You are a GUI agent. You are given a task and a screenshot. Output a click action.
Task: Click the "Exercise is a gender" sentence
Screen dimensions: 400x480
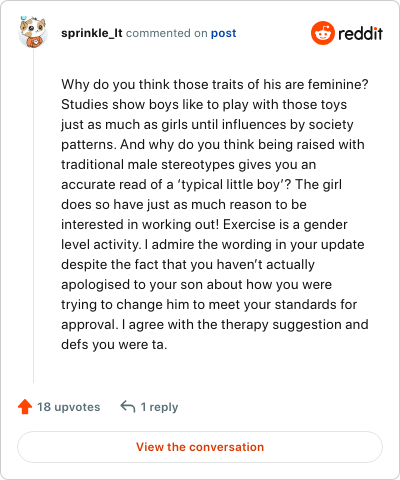pyautogui.click(x=285, y=224)
